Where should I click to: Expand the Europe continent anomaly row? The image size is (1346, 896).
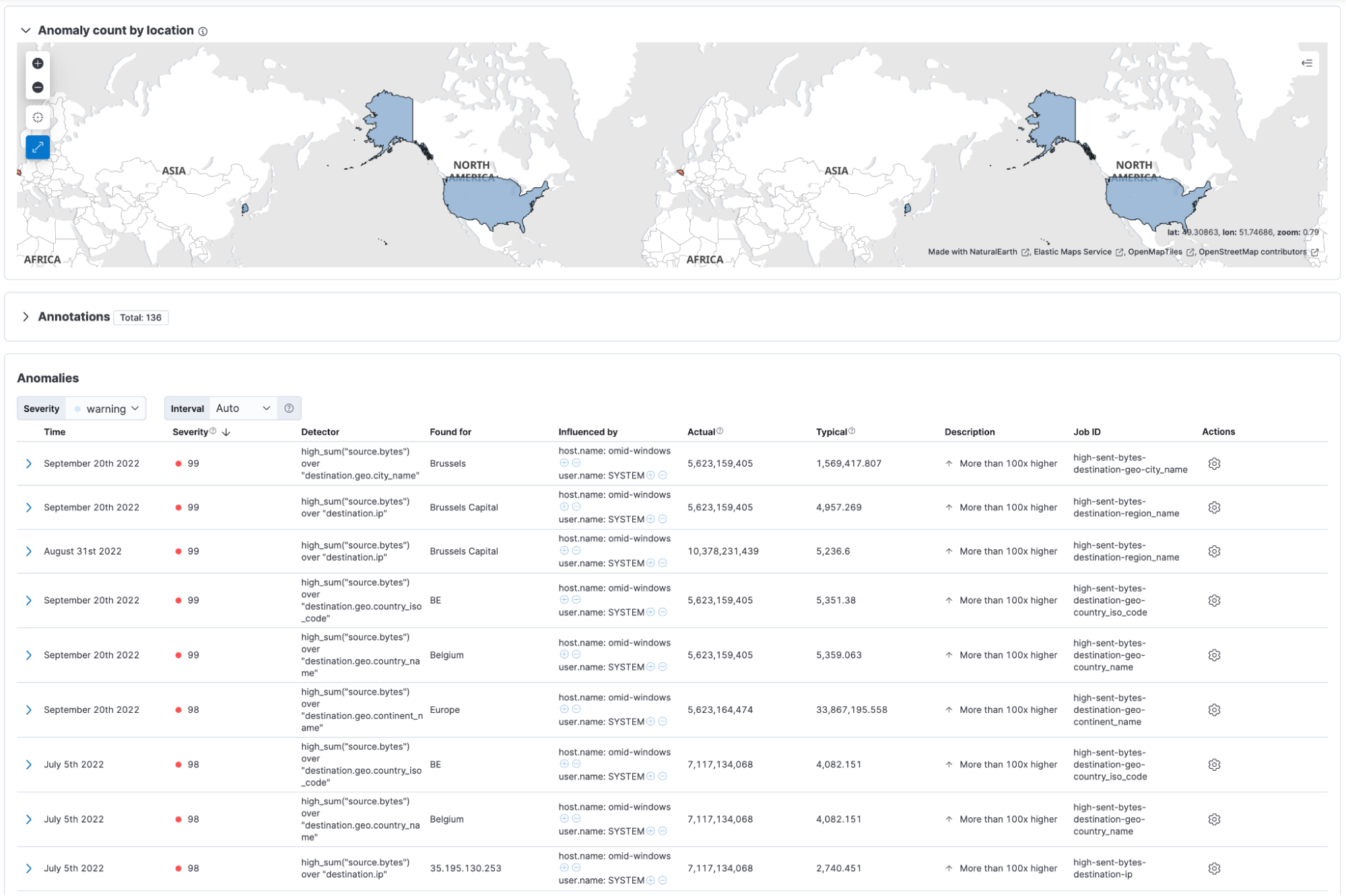click(x=28, y=710)
